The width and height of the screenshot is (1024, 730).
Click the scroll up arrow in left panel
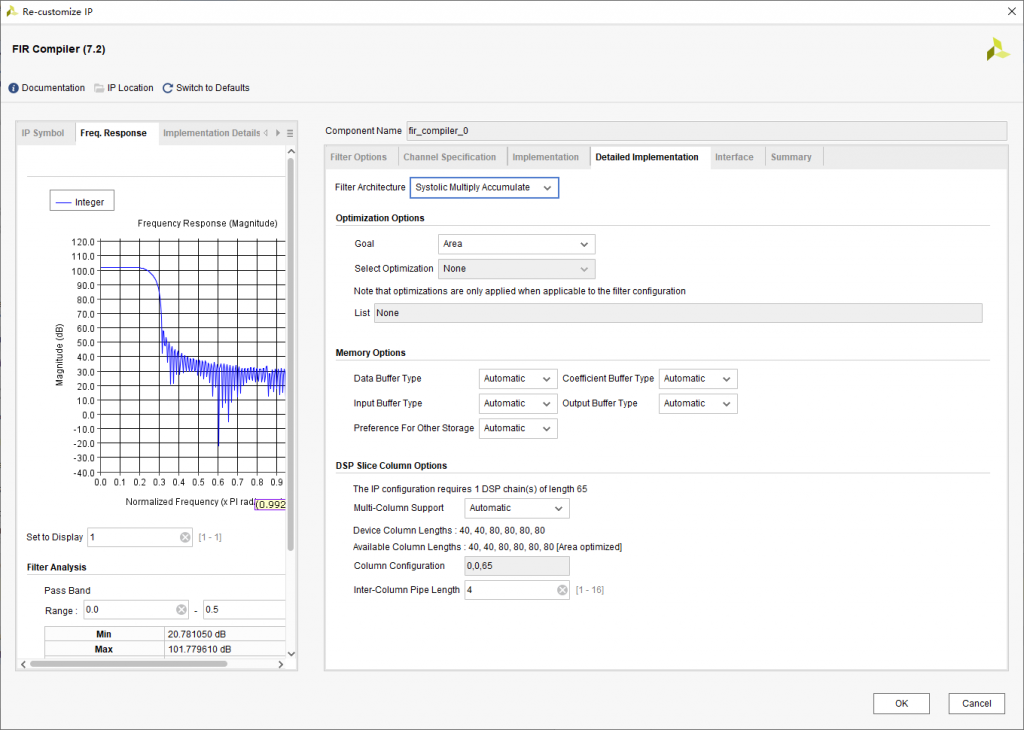pyautogui.click(x=291, y=151)
